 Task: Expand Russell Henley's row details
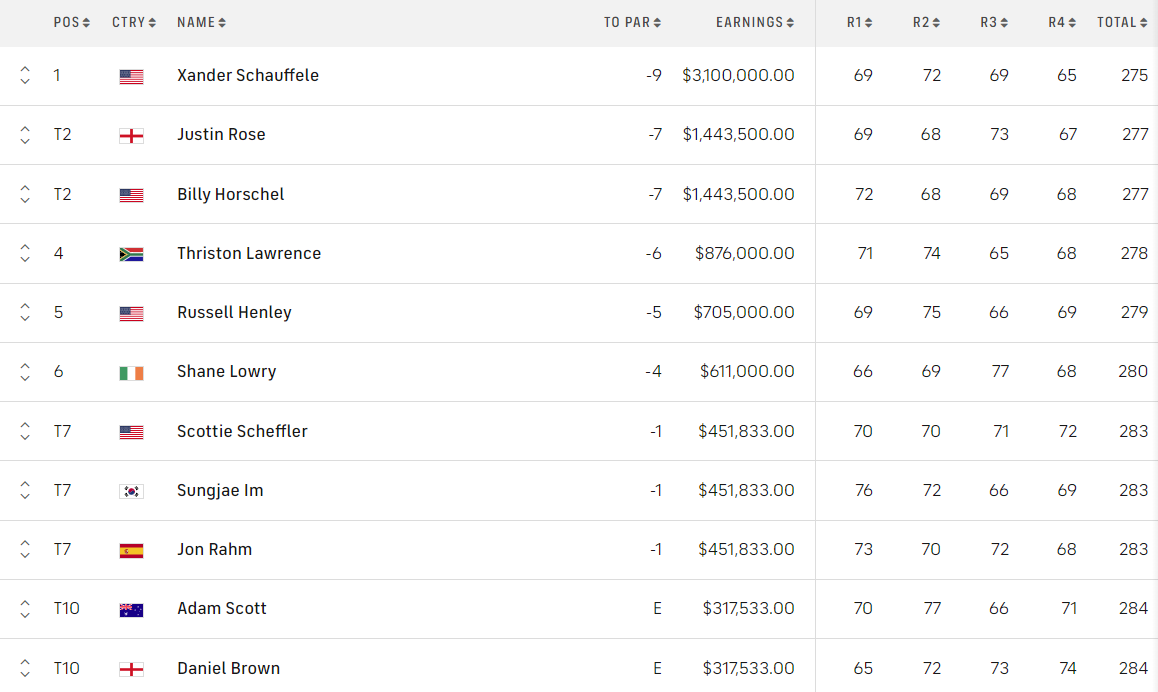pos(25,313)
